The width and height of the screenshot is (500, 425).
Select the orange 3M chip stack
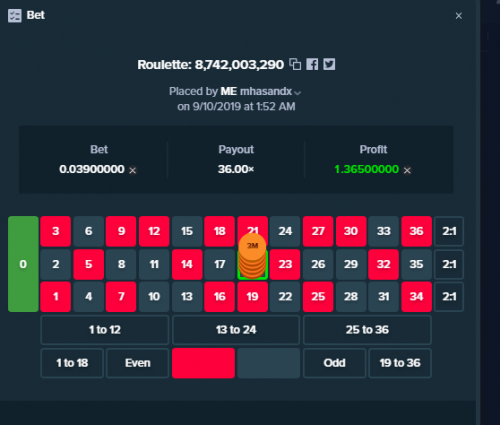coord(253,256)
